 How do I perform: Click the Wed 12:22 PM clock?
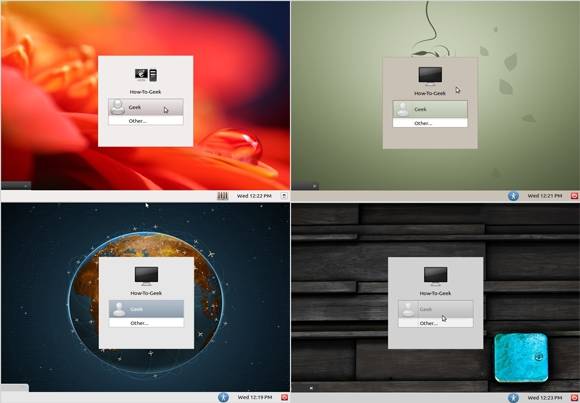pyautogui.click(x=254, y=196)
